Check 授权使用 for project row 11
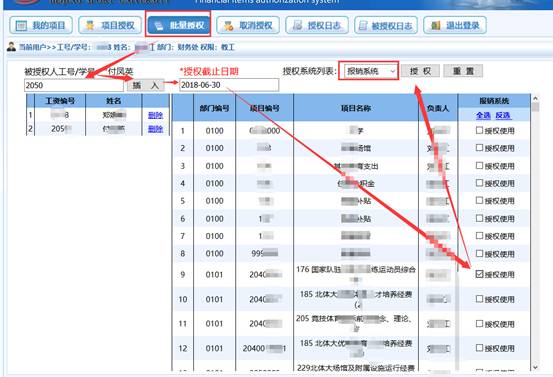553x377 pixels. pyautogui.click(x=479, y=323)
